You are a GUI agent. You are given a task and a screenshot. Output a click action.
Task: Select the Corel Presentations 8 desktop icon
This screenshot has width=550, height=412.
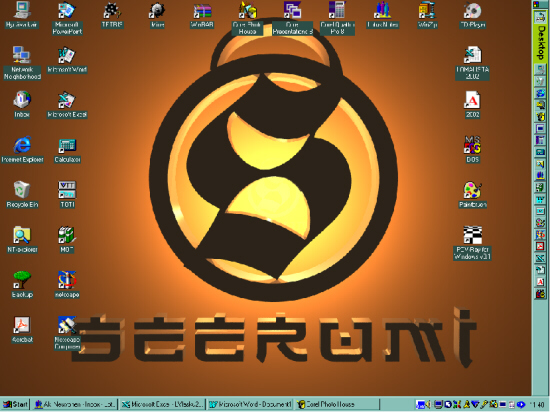[x=292, y=18]
